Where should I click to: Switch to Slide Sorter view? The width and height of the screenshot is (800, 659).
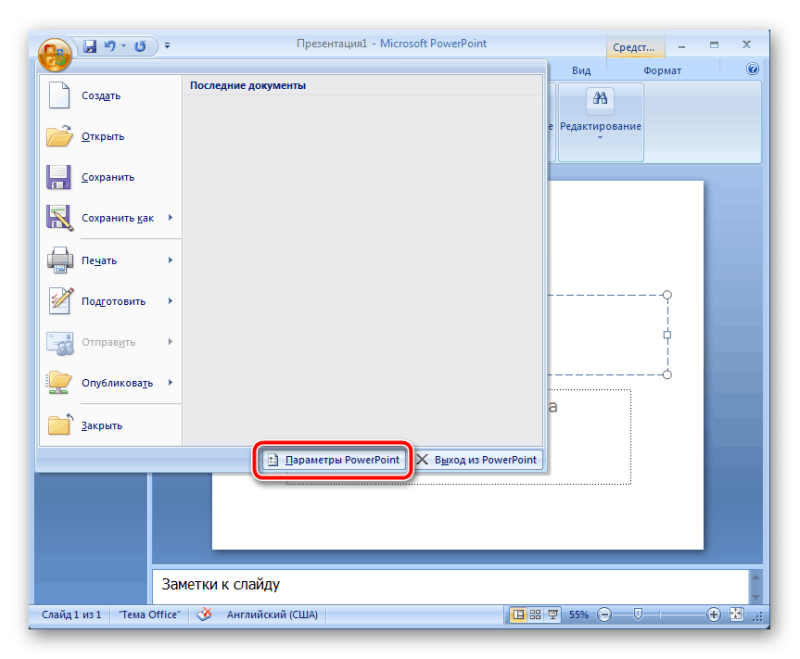click(x=535, y=615)
